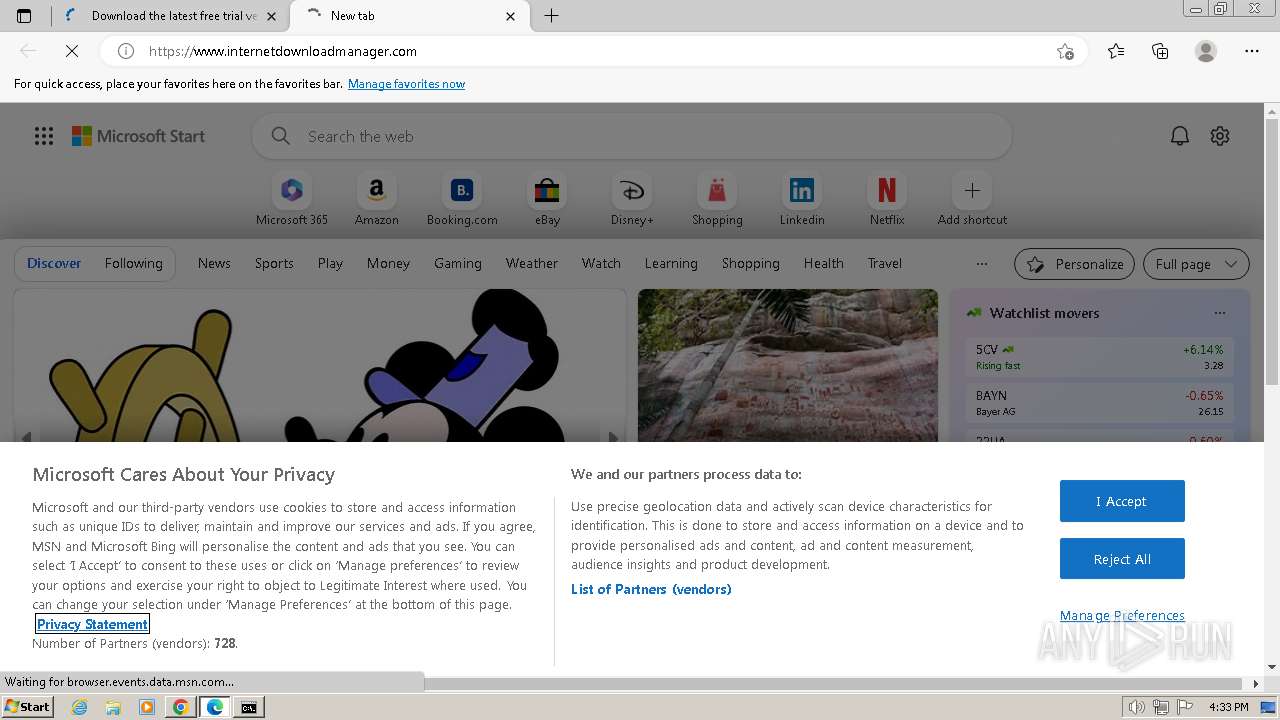
Task: Open the Windows Start menu
Action: coord(28,707)
